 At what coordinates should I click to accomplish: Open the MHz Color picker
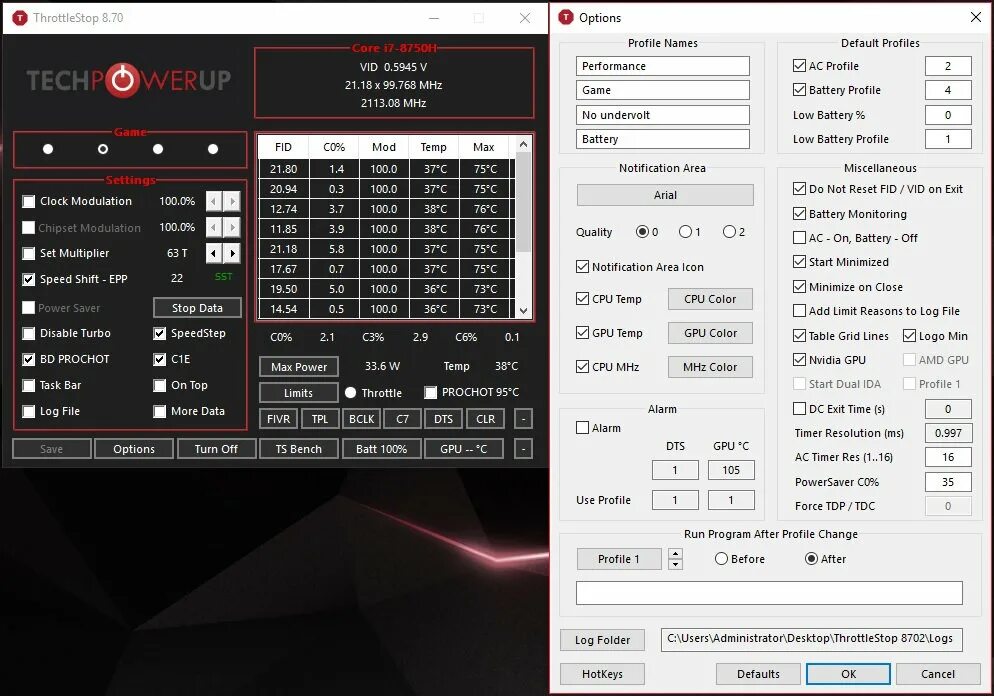pos(710,367)
